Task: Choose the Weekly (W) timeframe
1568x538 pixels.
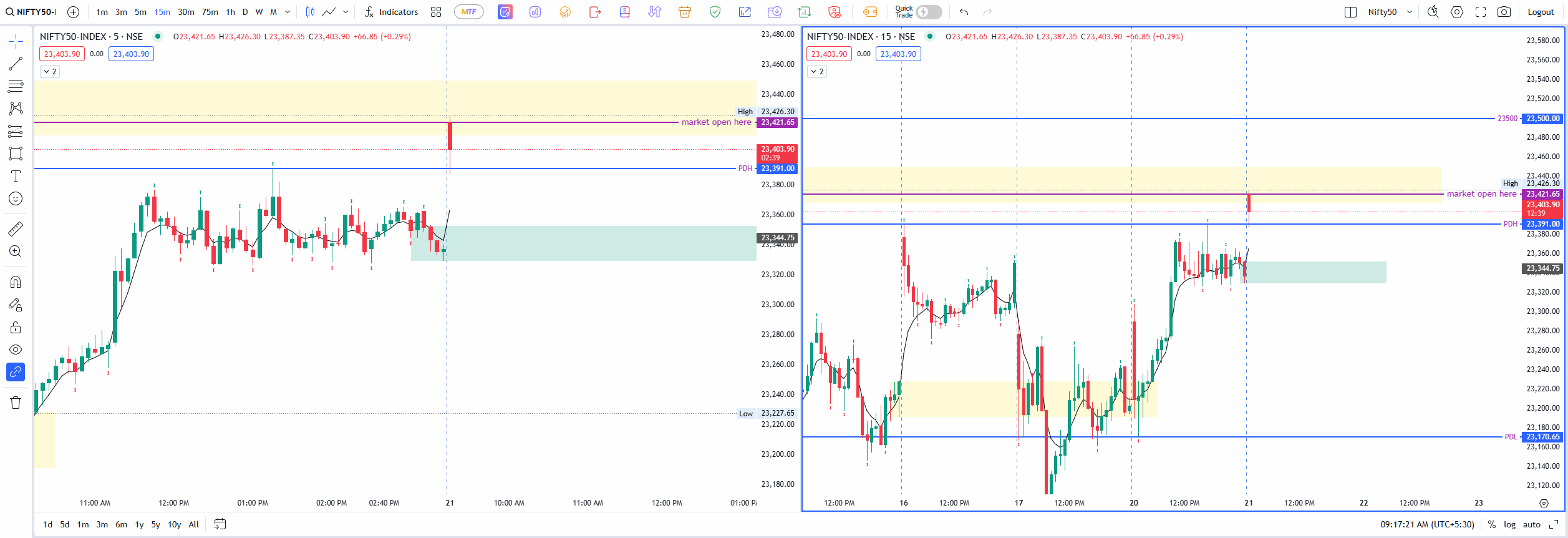Action: [x=259, y=12]
